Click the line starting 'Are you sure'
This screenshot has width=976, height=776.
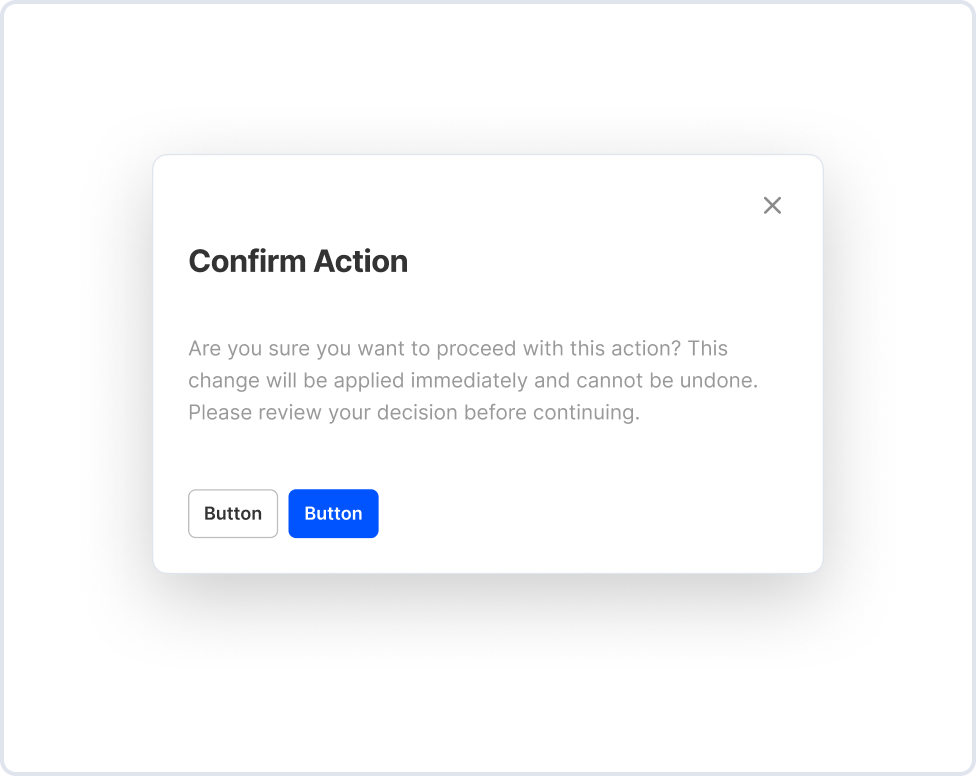[x=457, y=349]
